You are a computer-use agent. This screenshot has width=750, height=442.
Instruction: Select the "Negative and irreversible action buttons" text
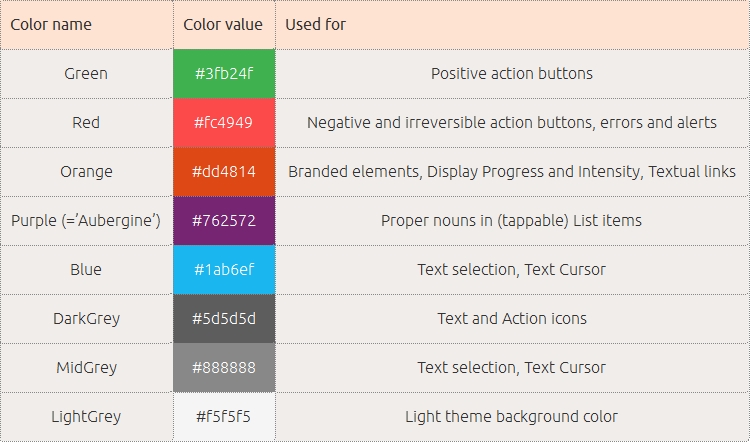[x=511, y=123]
